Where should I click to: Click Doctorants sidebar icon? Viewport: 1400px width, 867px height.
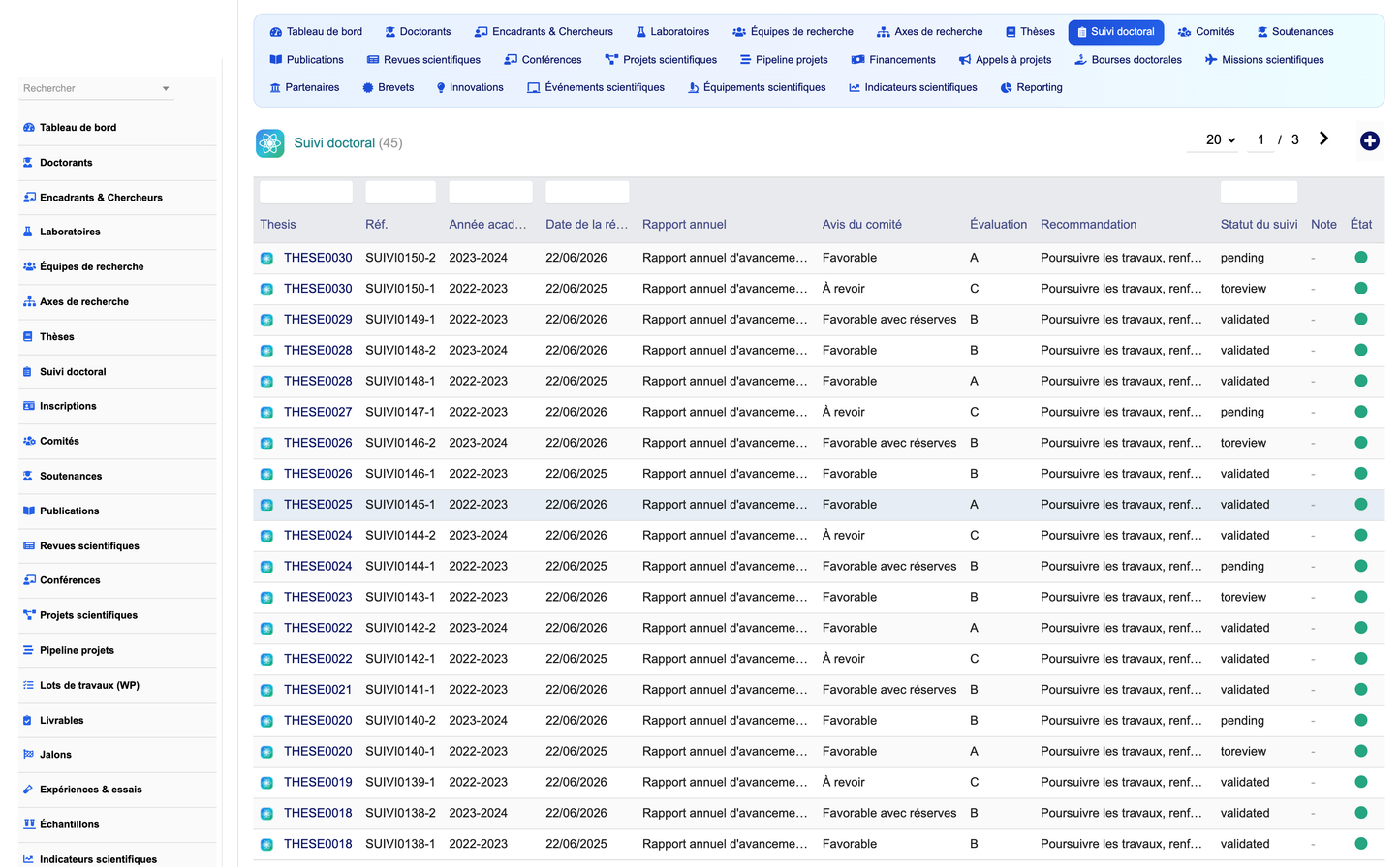click(x=29, y=163)
